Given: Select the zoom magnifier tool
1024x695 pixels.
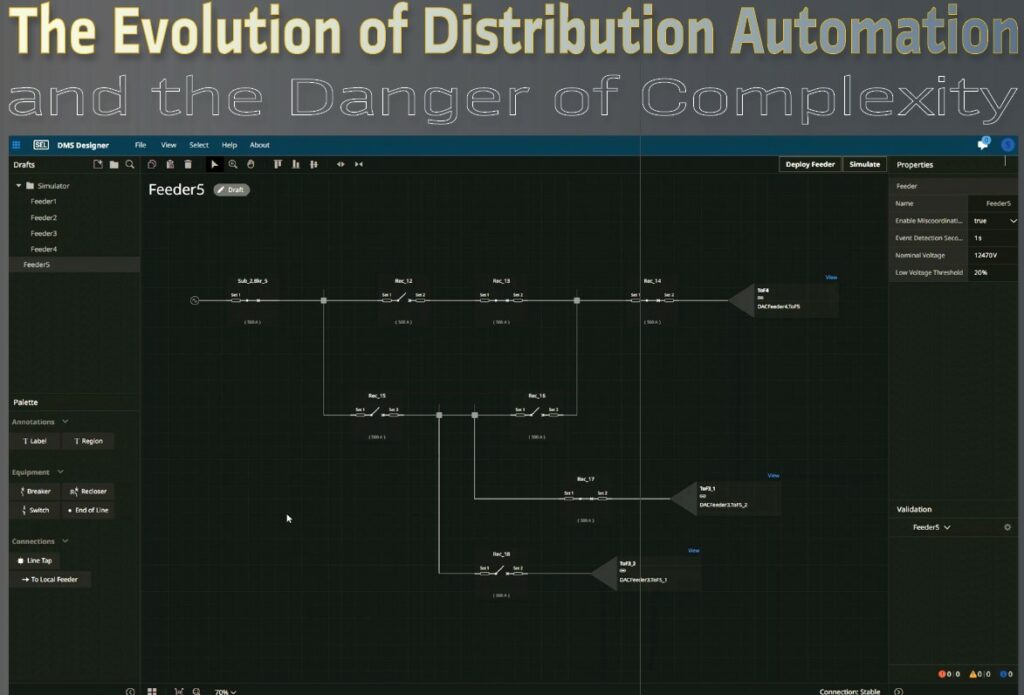Looking at the screenshot, I should coord(233,165).
